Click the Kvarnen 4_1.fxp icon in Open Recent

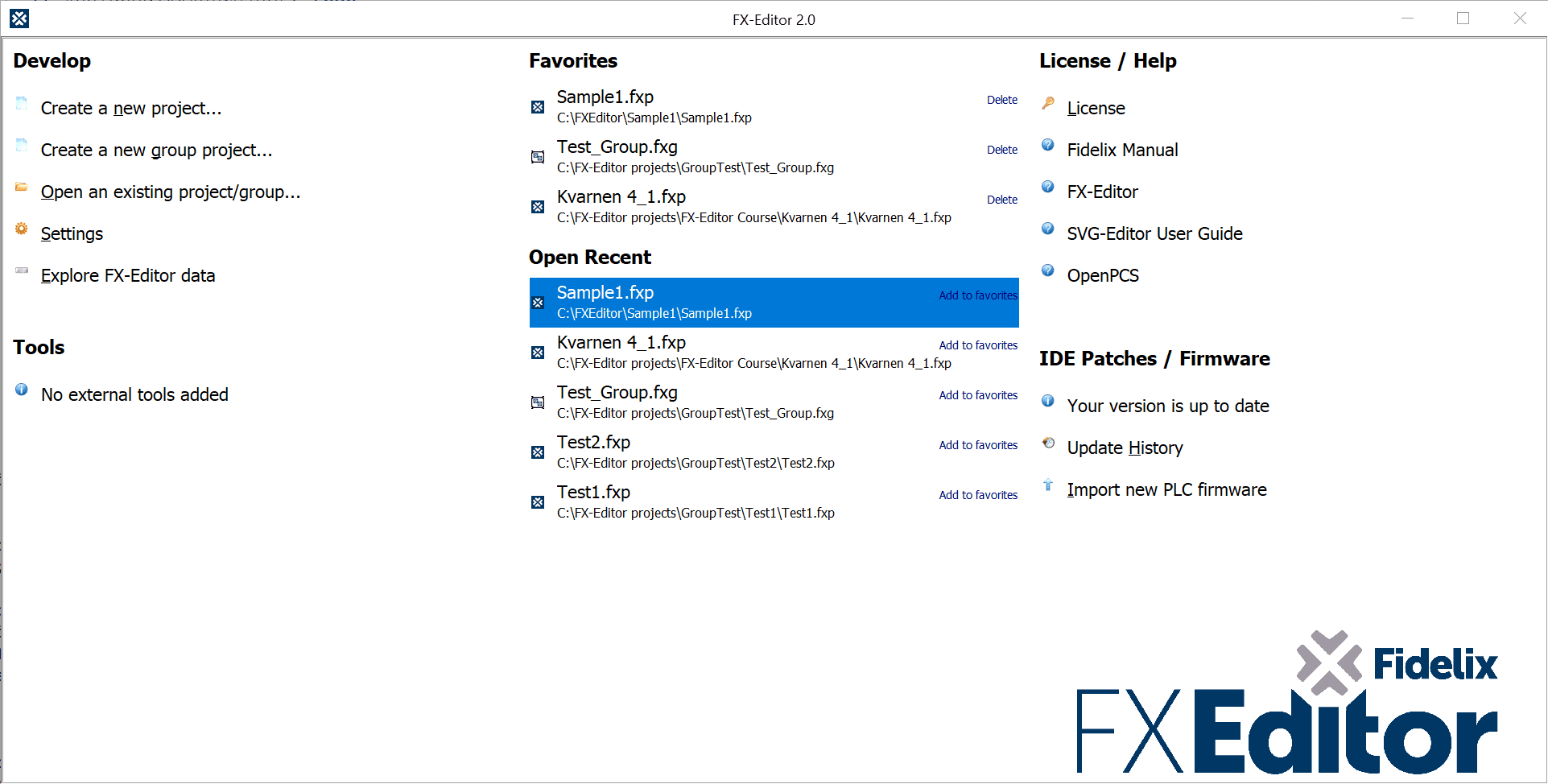(x=538, y=353)
